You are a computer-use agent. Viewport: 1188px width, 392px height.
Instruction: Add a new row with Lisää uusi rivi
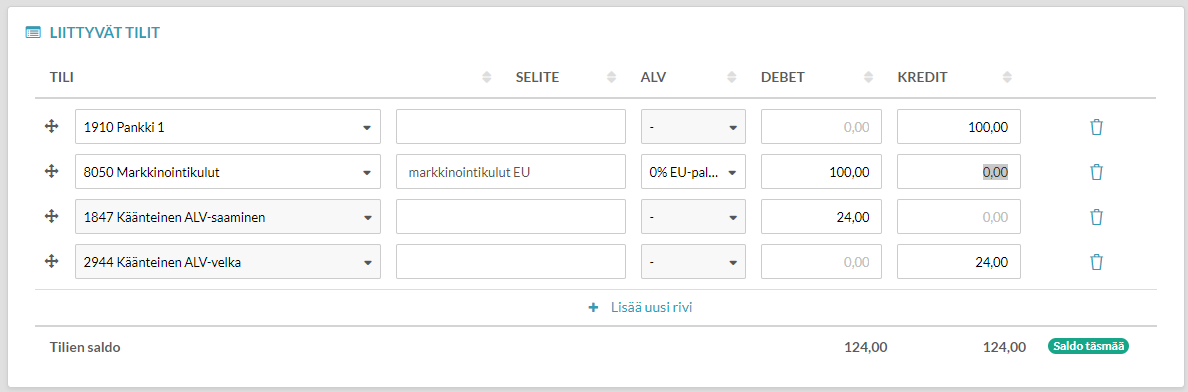tap(640, 308)
